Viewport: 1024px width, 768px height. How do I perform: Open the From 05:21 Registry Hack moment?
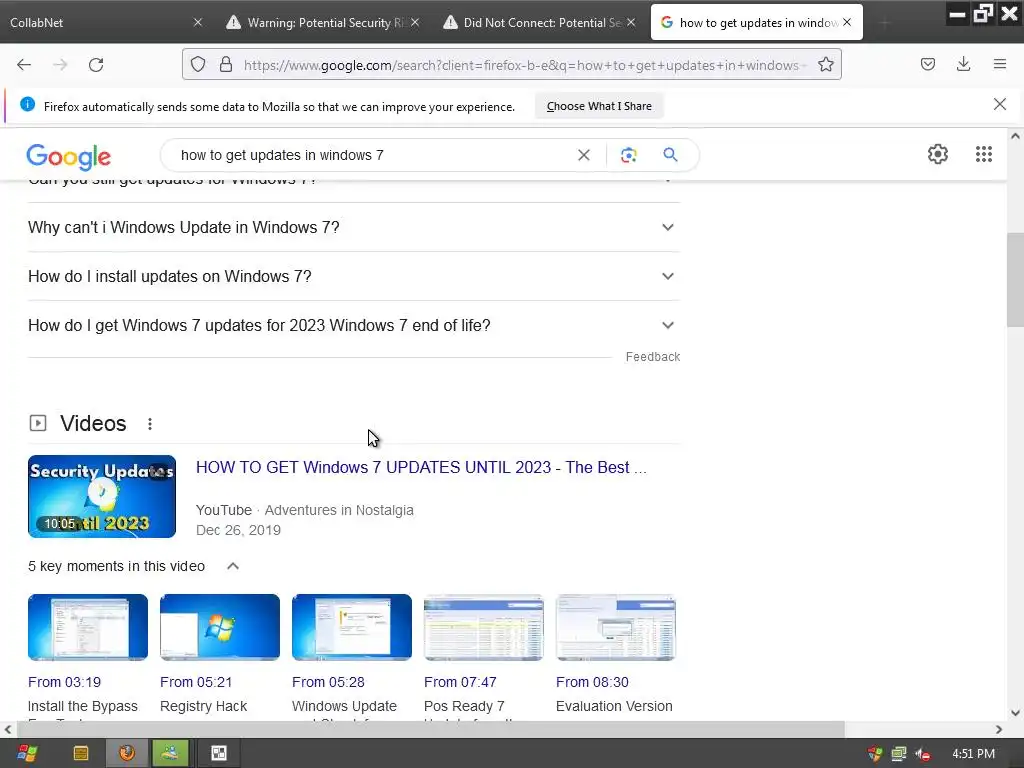pyautogui.click(x=196, y=682)
